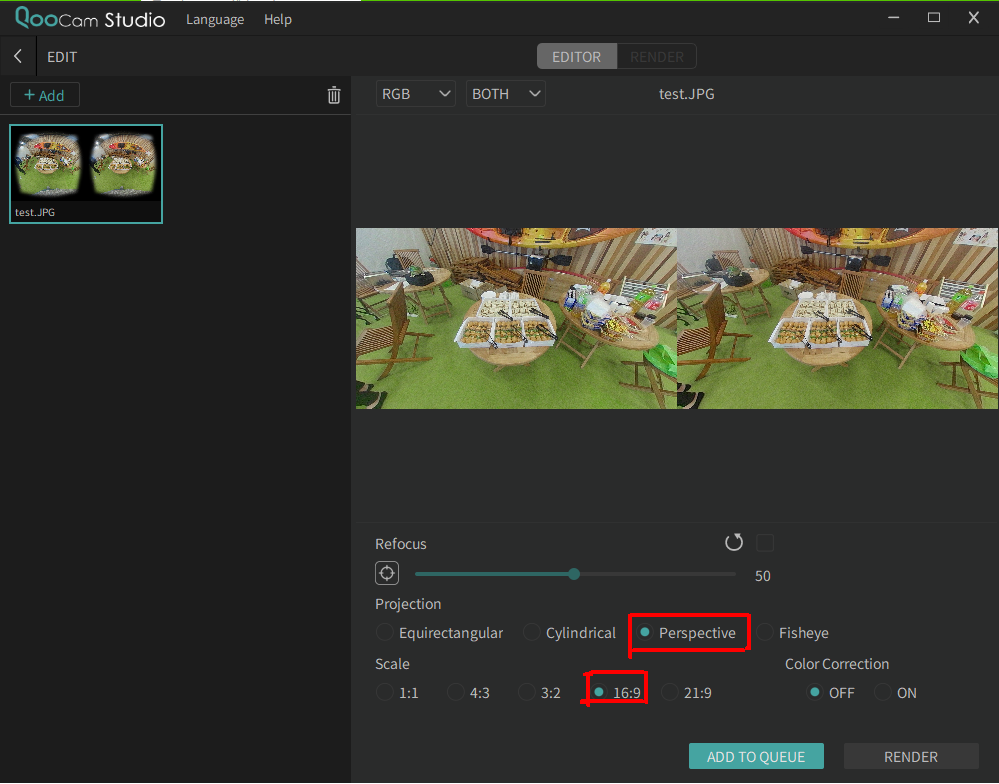Screen dimensions: 999x784
Task: Switch to the RENDER tab
Action: pos(657,57)
